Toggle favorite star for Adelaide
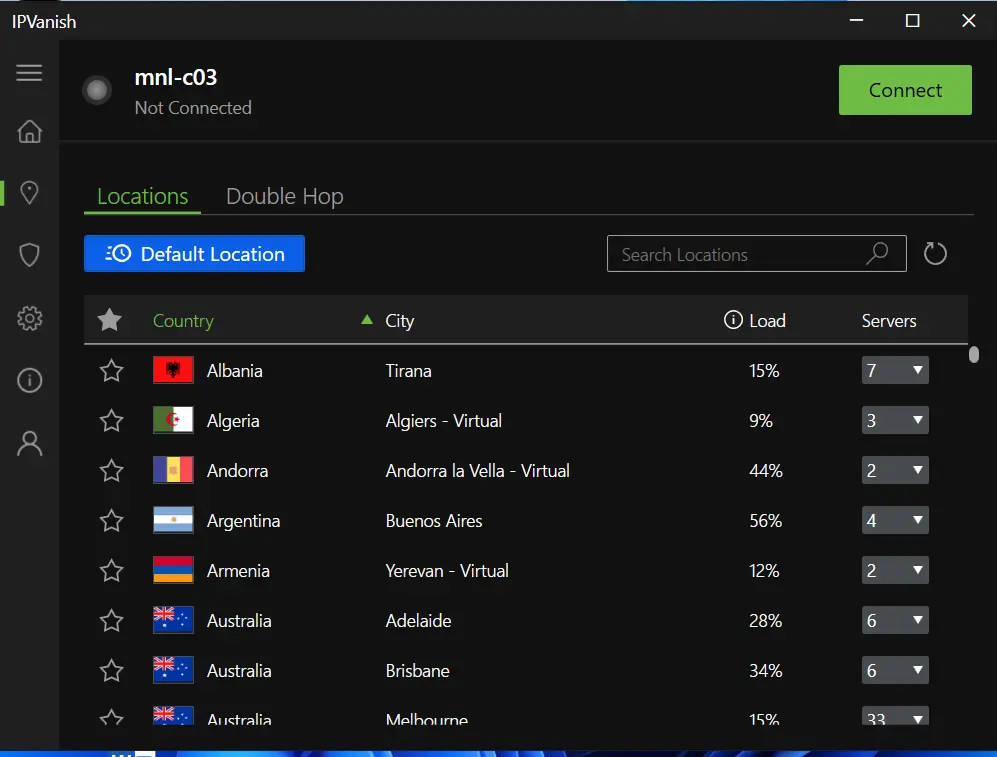The image size is (997, 757). click(111, 621)
